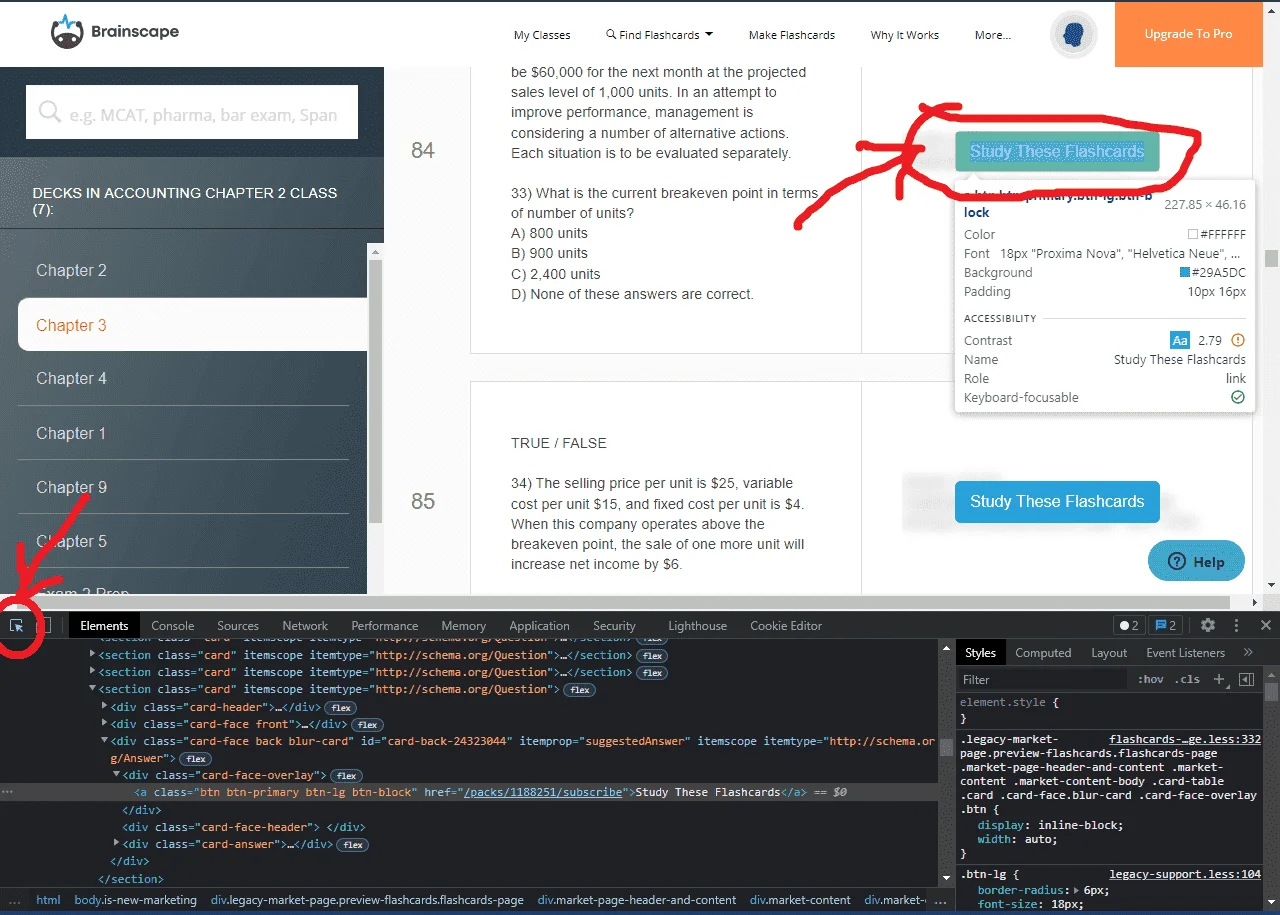This screenshot has width=1280, height=915.
Task: Open the messages issues counter badge
Action: pyautogui.click(x=1166, y=625)
